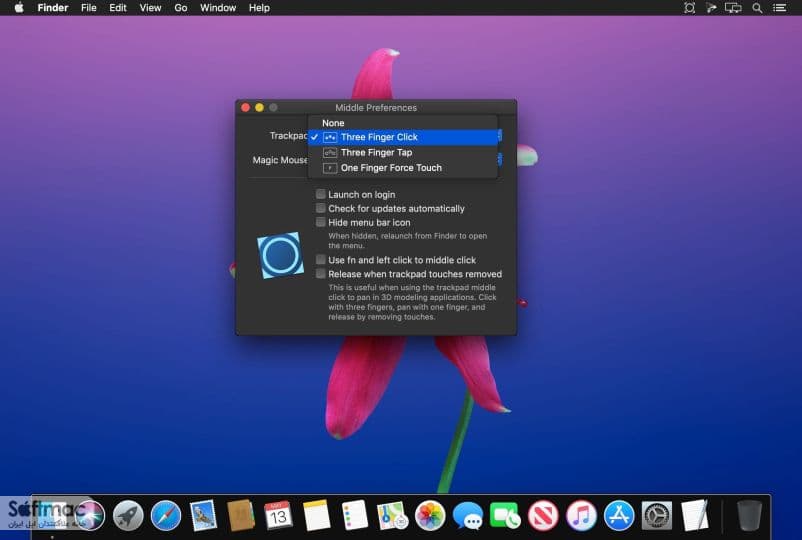Enable Release when trackpad touches removed

pos(321,274)
